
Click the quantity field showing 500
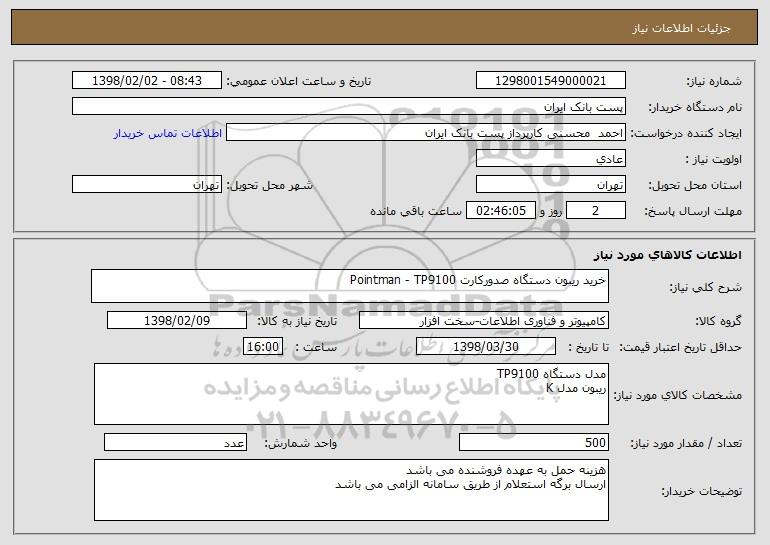tap(534, 442)
